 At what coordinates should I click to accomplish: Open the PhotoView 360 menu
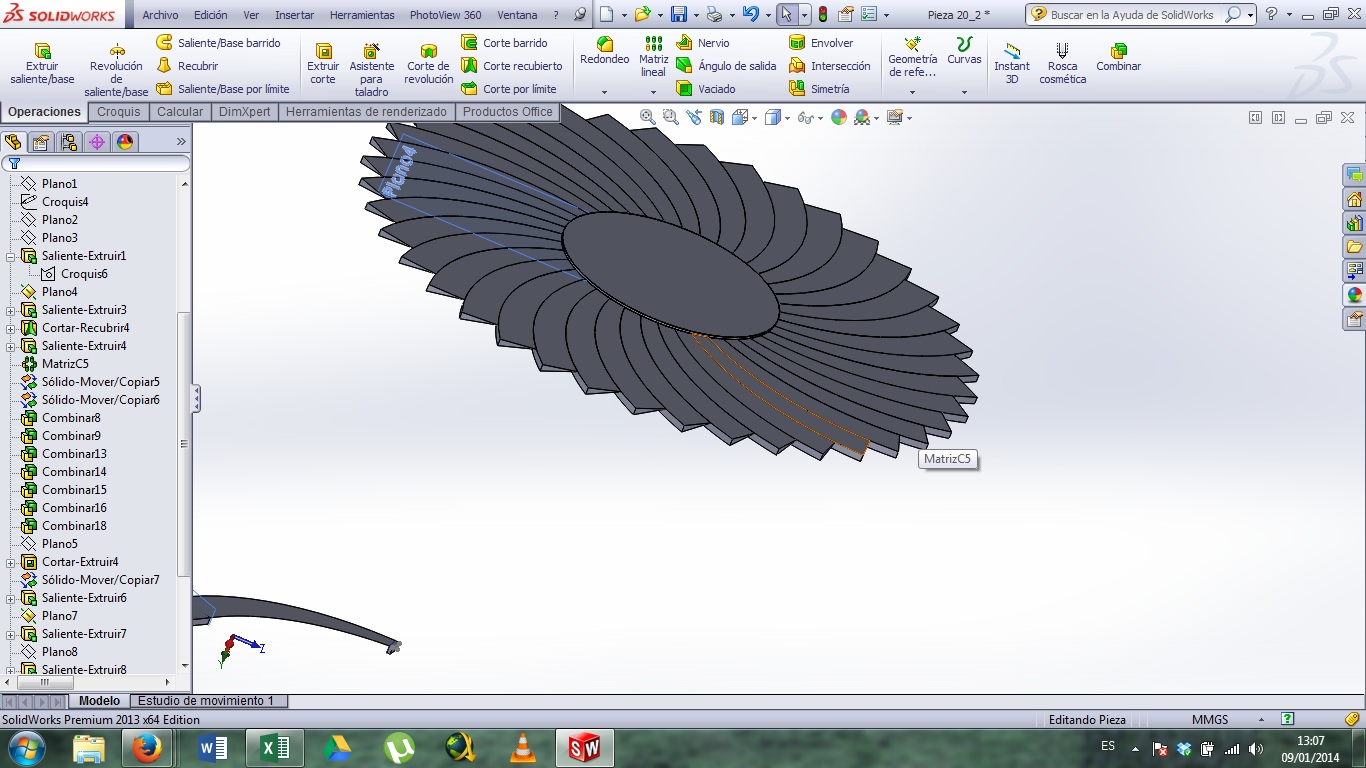coord(445,15)
